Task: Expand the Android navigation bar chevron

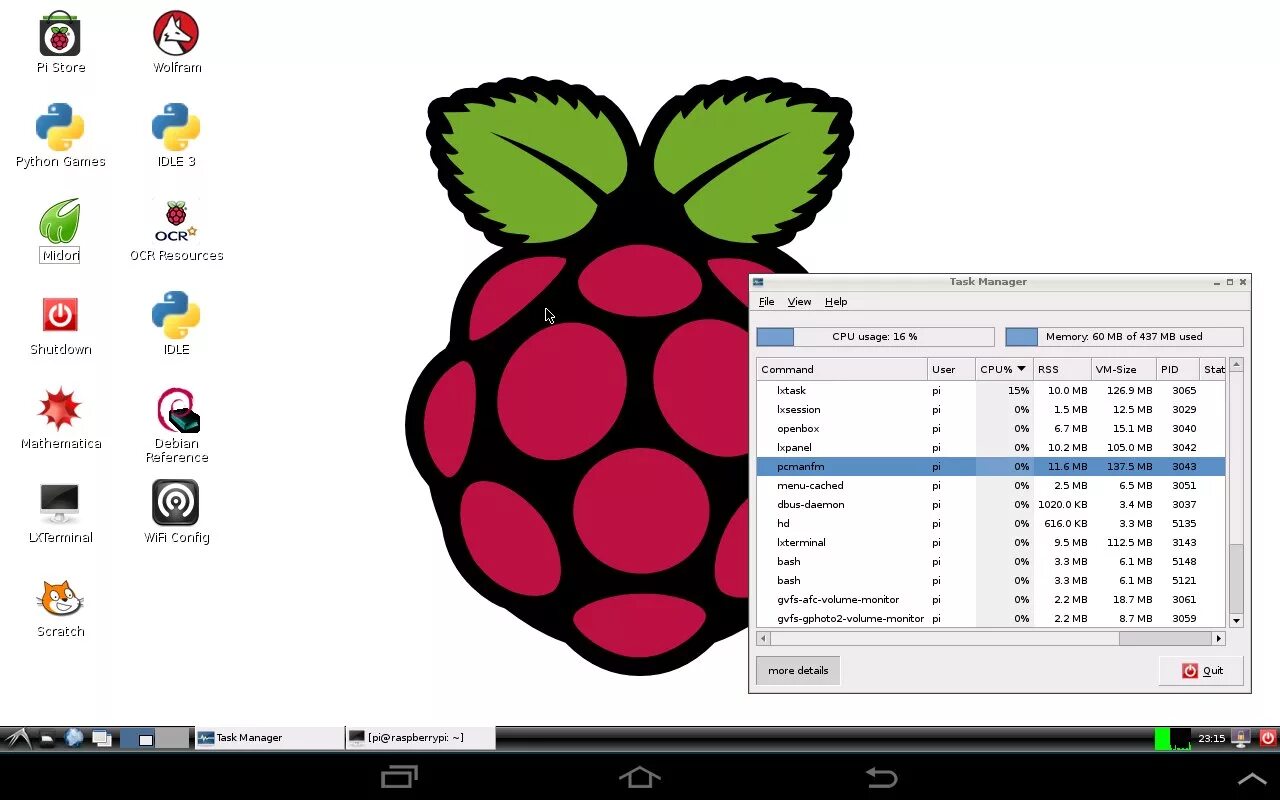Action: [1252, 778]
